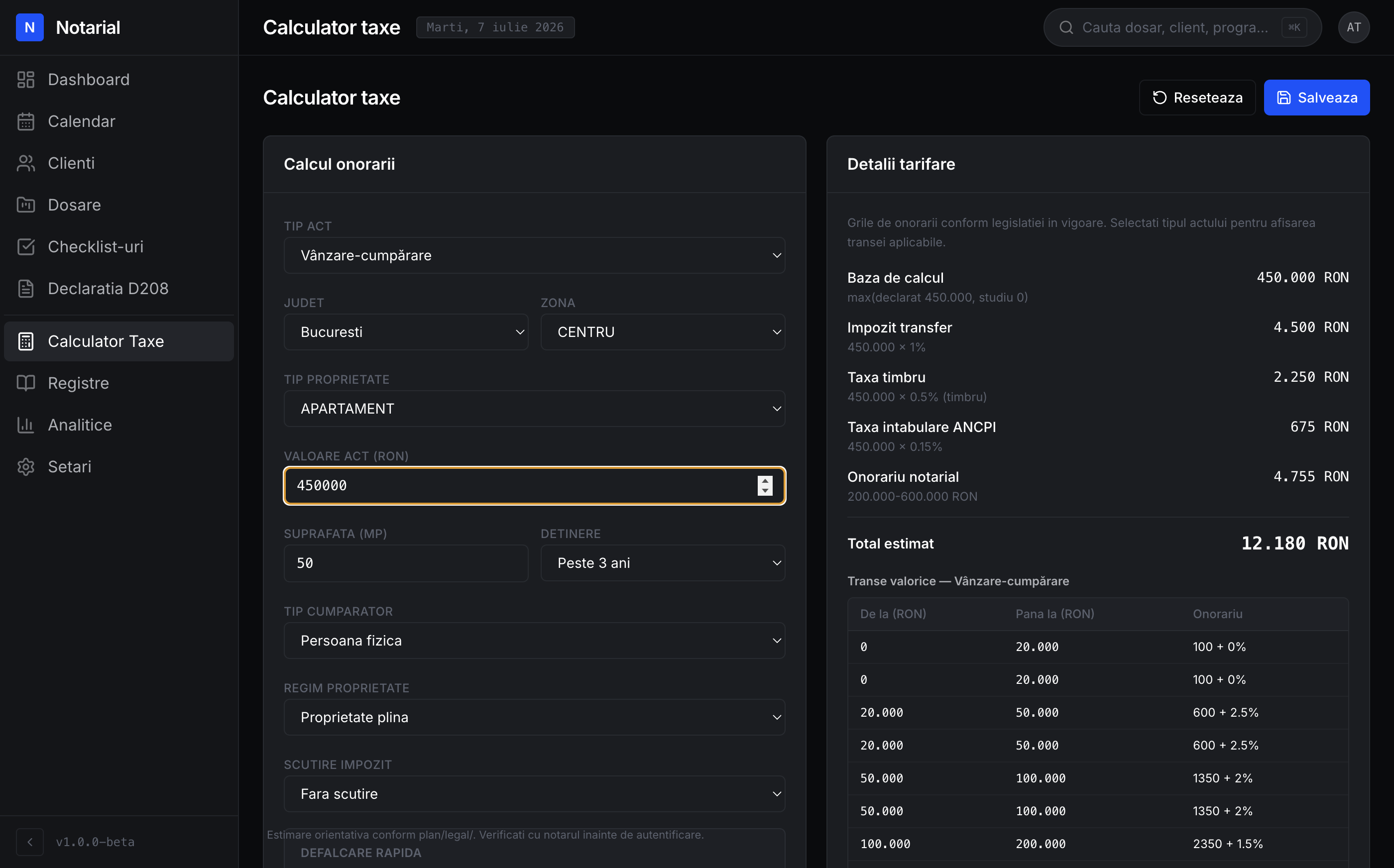Screen dimensions: 1394x868
Task: Open the Tip proprietate dropdown APARTAMENT
Action: (535, 409)
